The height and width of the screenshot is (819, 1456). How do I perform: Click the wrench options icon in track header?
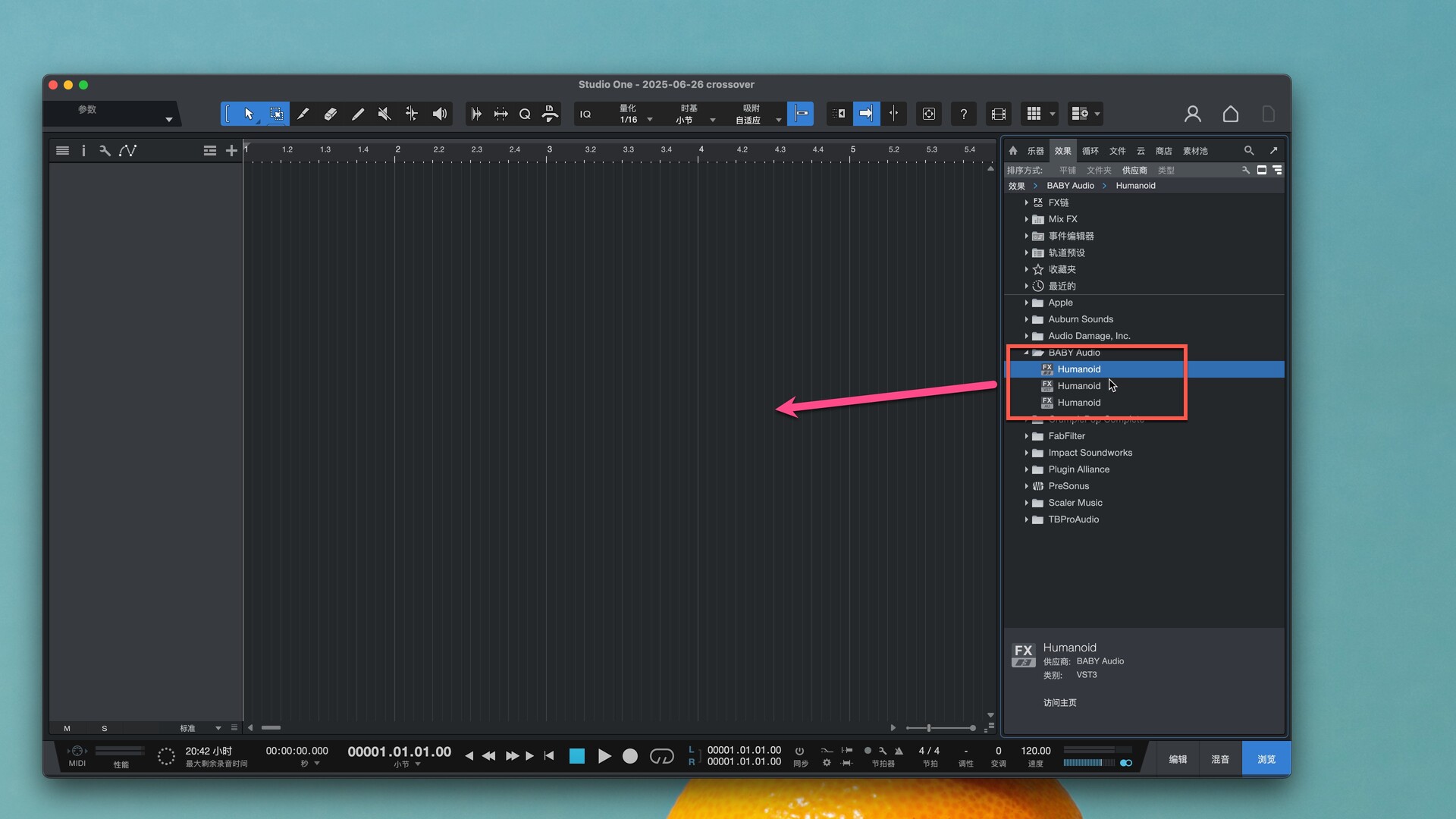click(105, 151)
